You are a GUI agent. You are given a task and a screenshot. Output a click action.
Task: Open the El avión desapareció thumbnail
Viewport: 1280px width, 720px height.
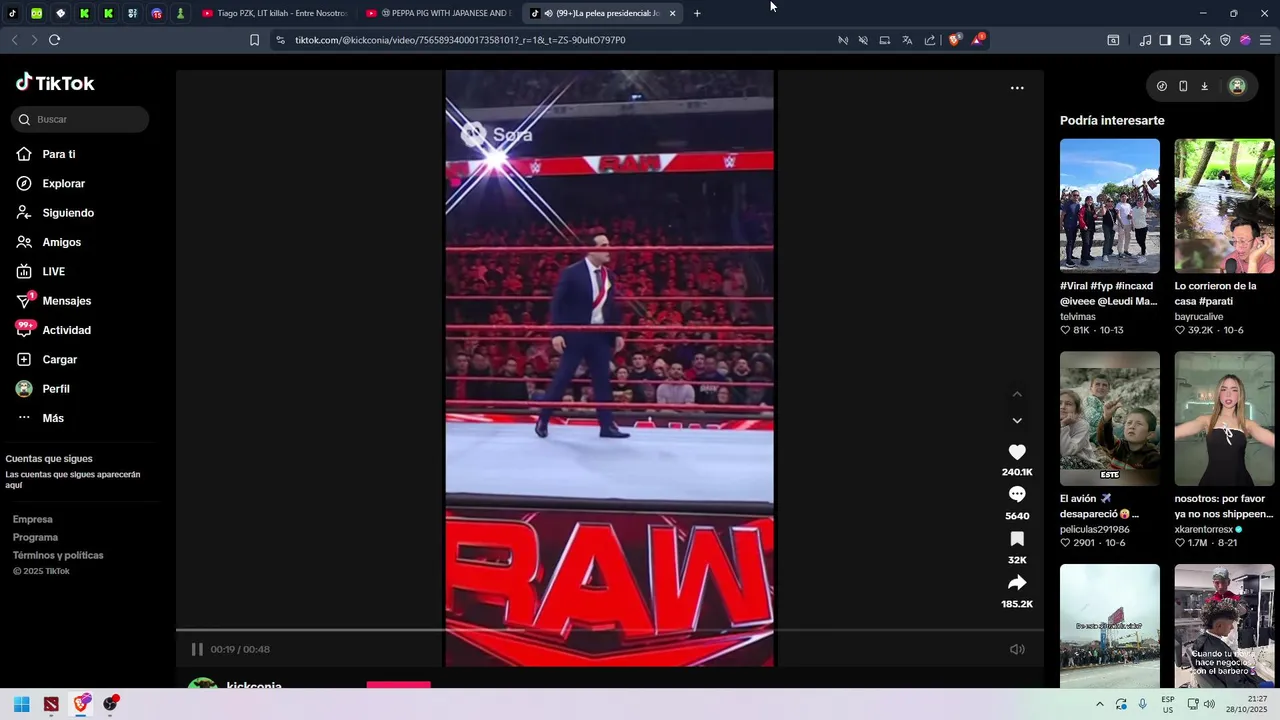(1110, 418)
